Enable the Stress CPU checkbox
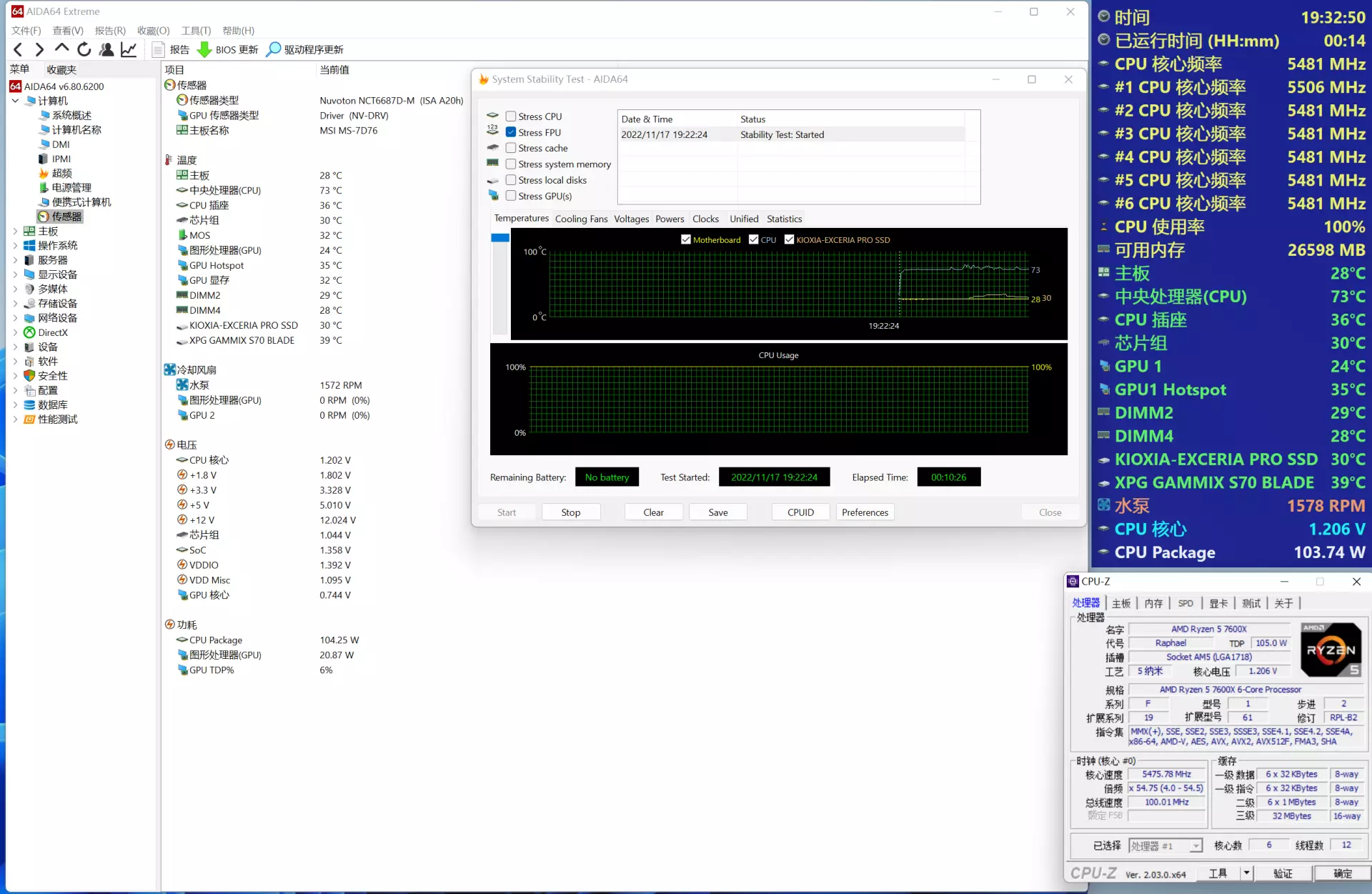 point(511,116)
